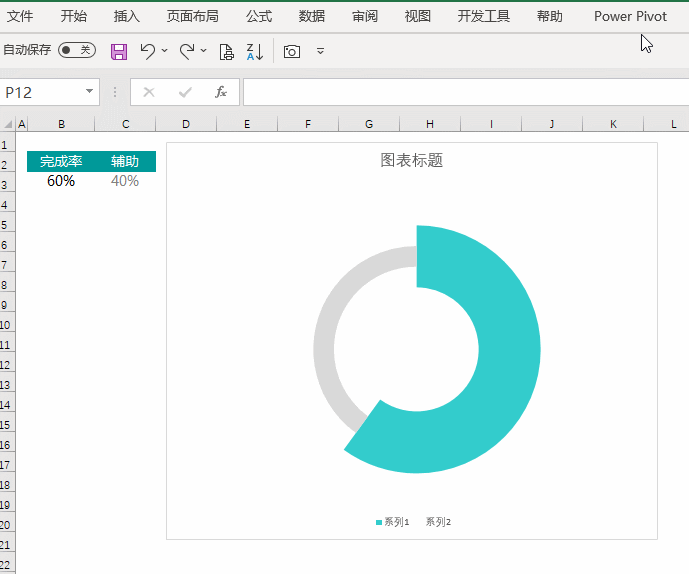The image size is (689, 574).
Task: Click the purple Save icon
Action: (x=119, y=51)
